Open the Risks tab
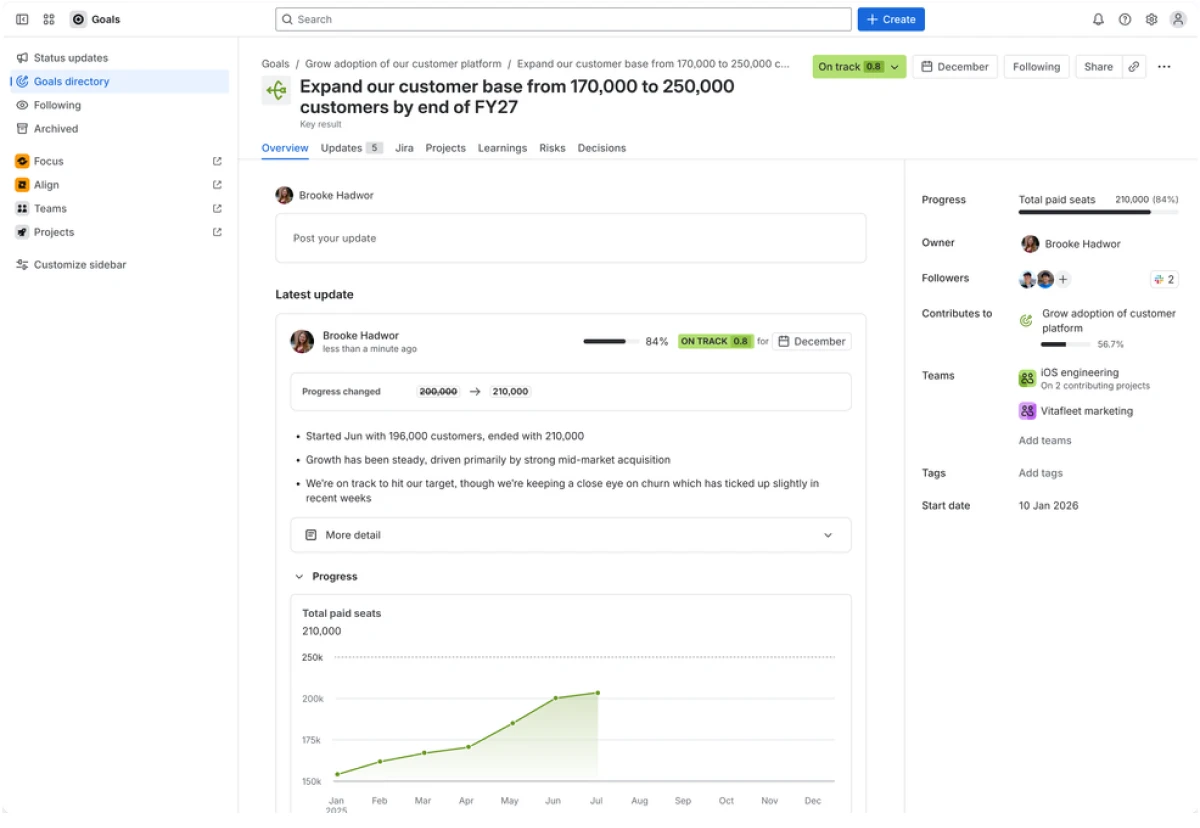Viewport: 1200px width, 828px height. (552, 148)
